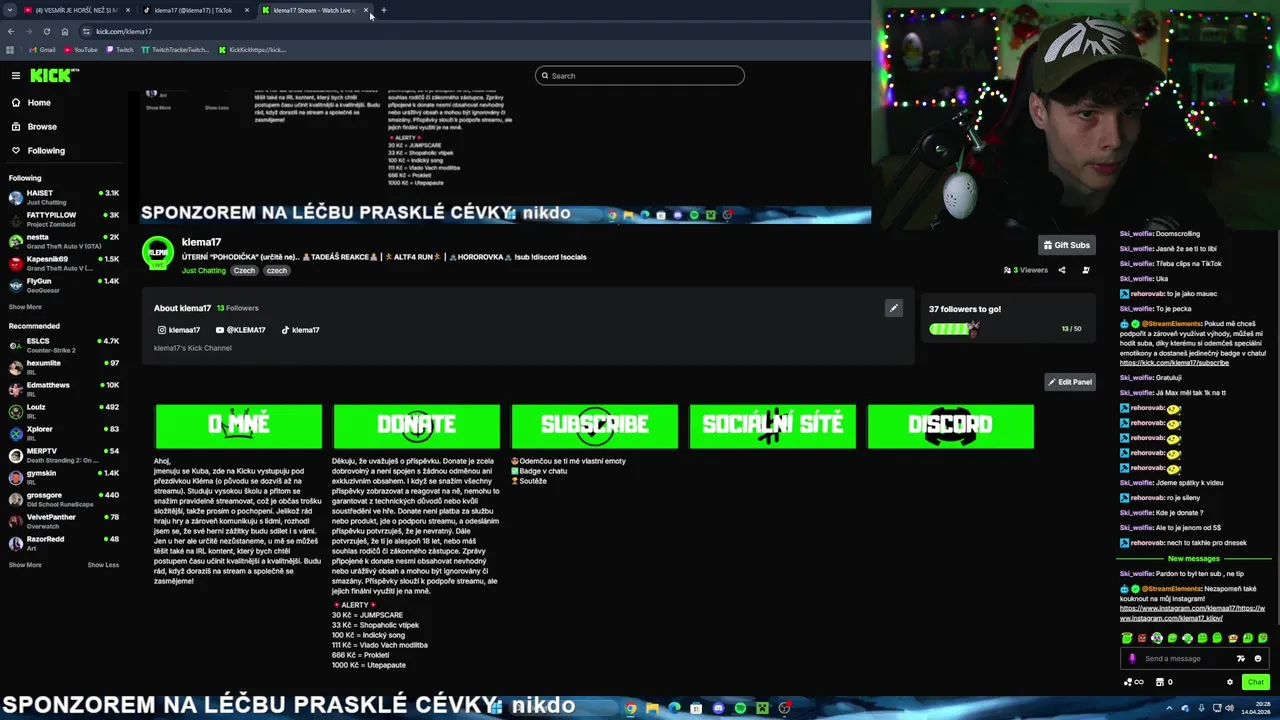
Task: Open the kick.com subscribe link in chat
Action: pos(1174,363)
